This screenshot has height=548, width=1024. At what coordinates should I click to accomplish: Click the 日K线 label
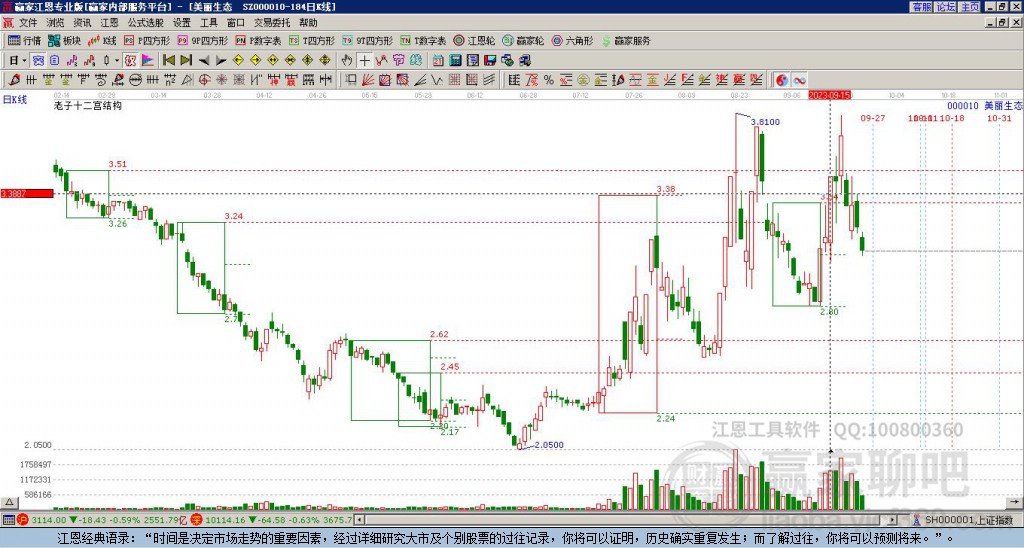15,99
